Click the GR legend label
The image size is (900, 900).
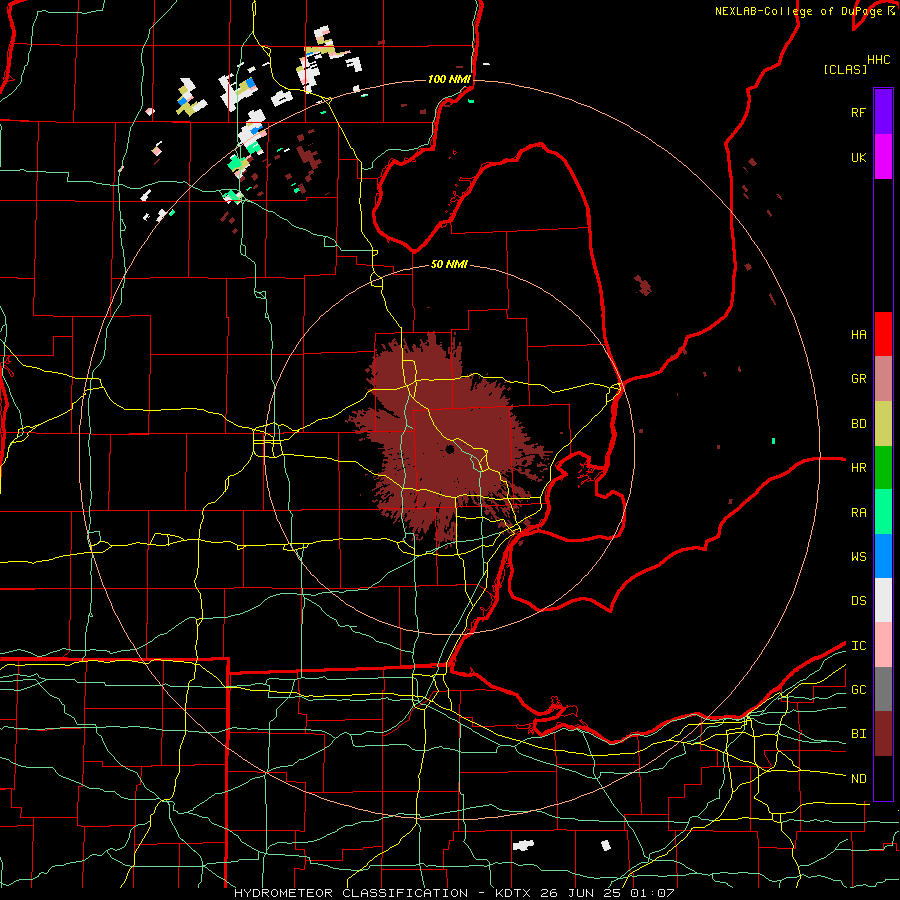click(x=858, y=379)
